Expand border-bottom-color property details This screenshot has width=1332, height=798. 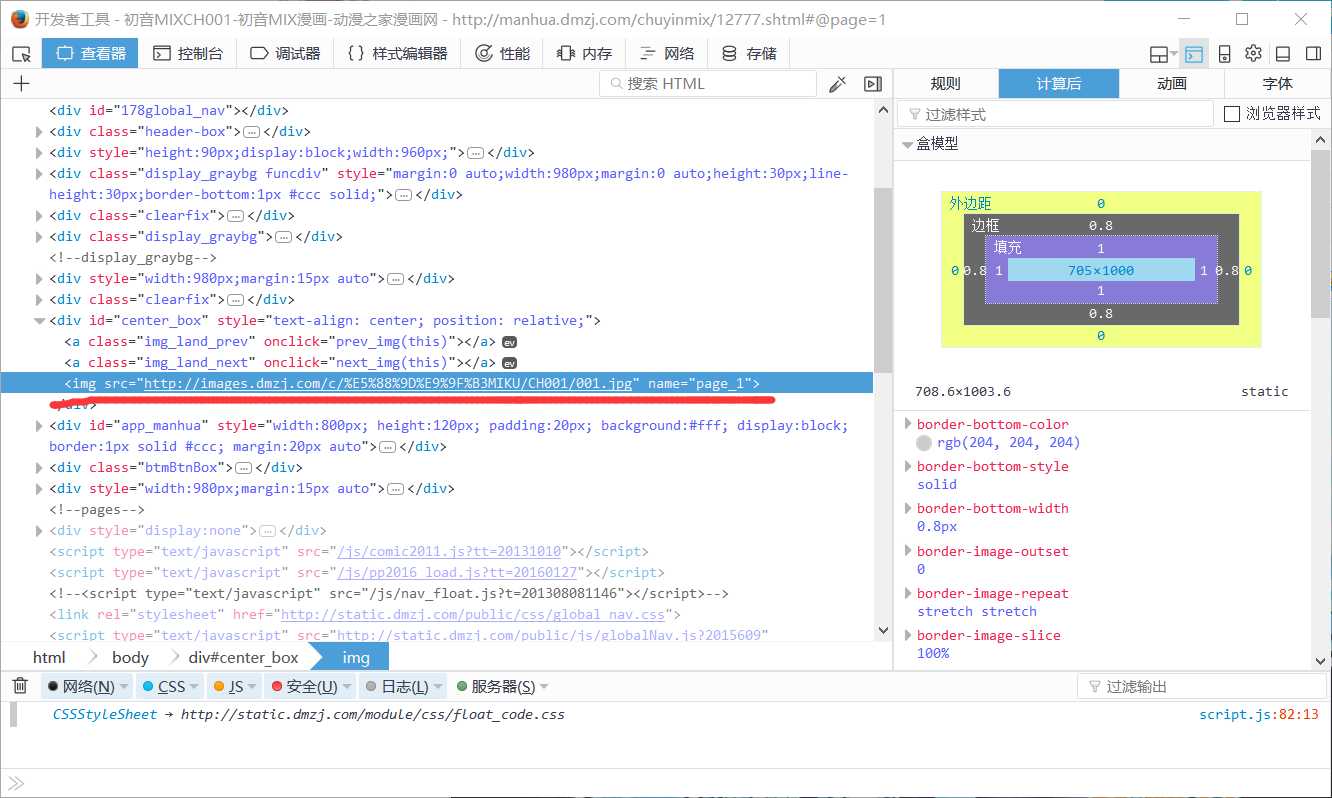tap(908, 425)
